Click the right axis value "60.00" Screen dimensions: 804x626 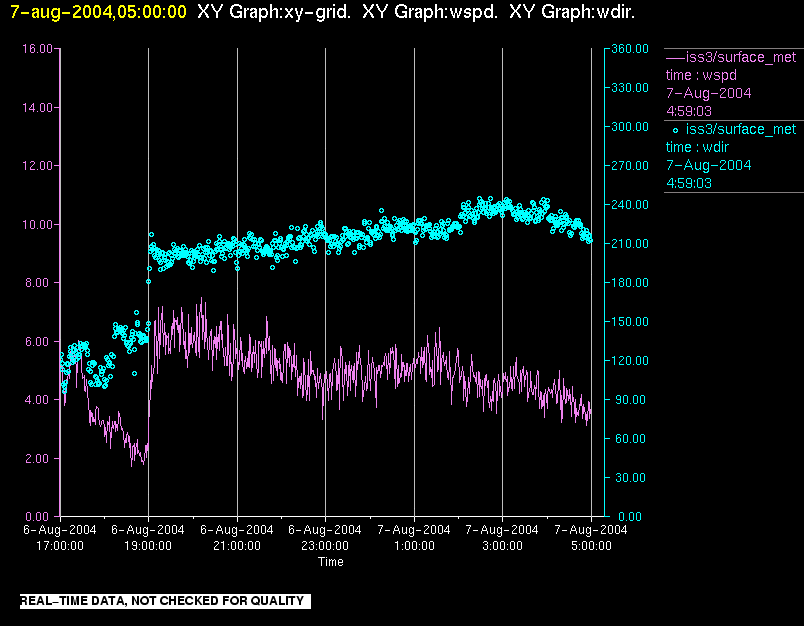point(630,438)
